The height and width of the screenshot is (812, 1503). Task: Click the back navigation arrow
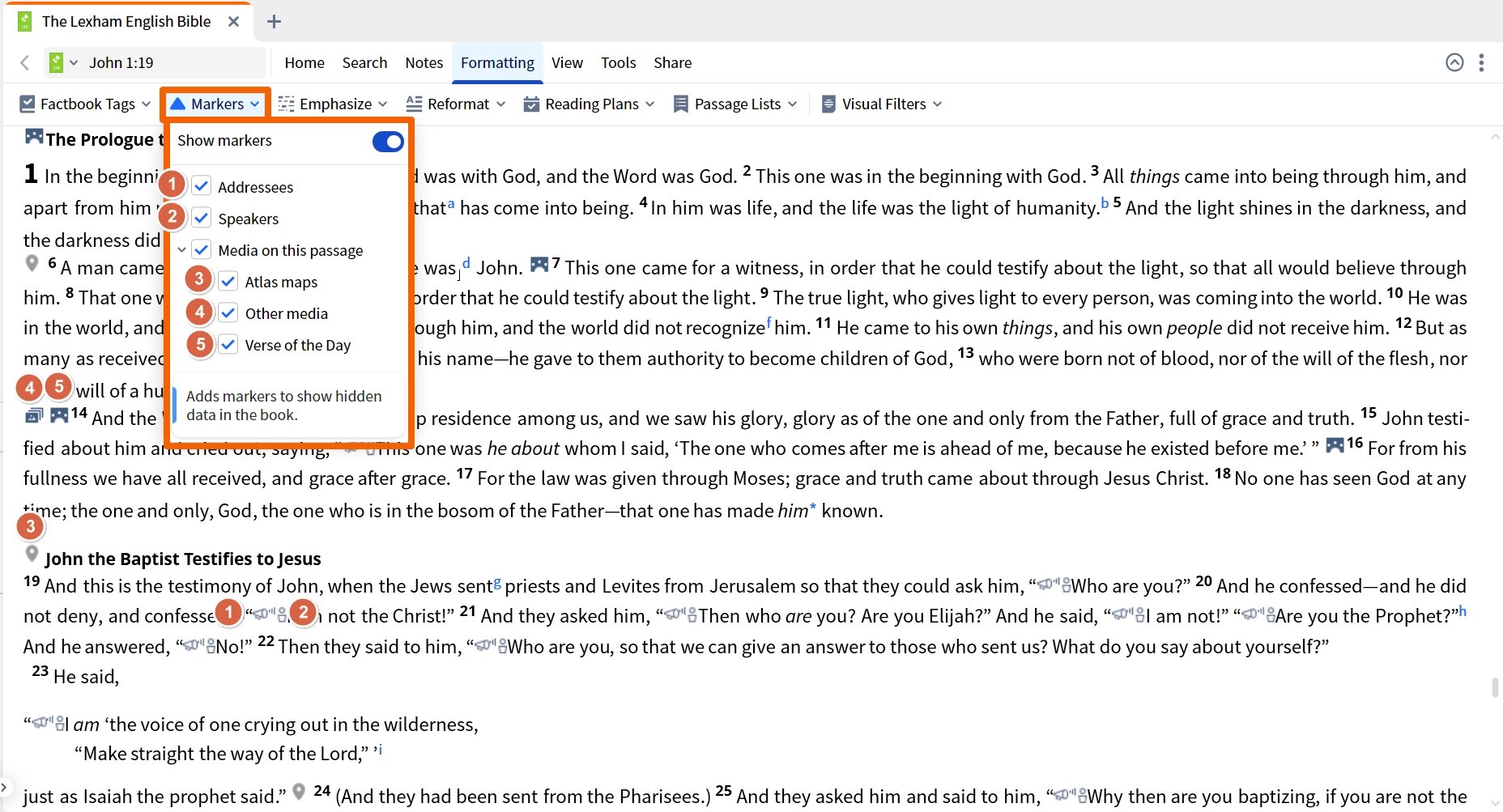(x=25, y=62)
